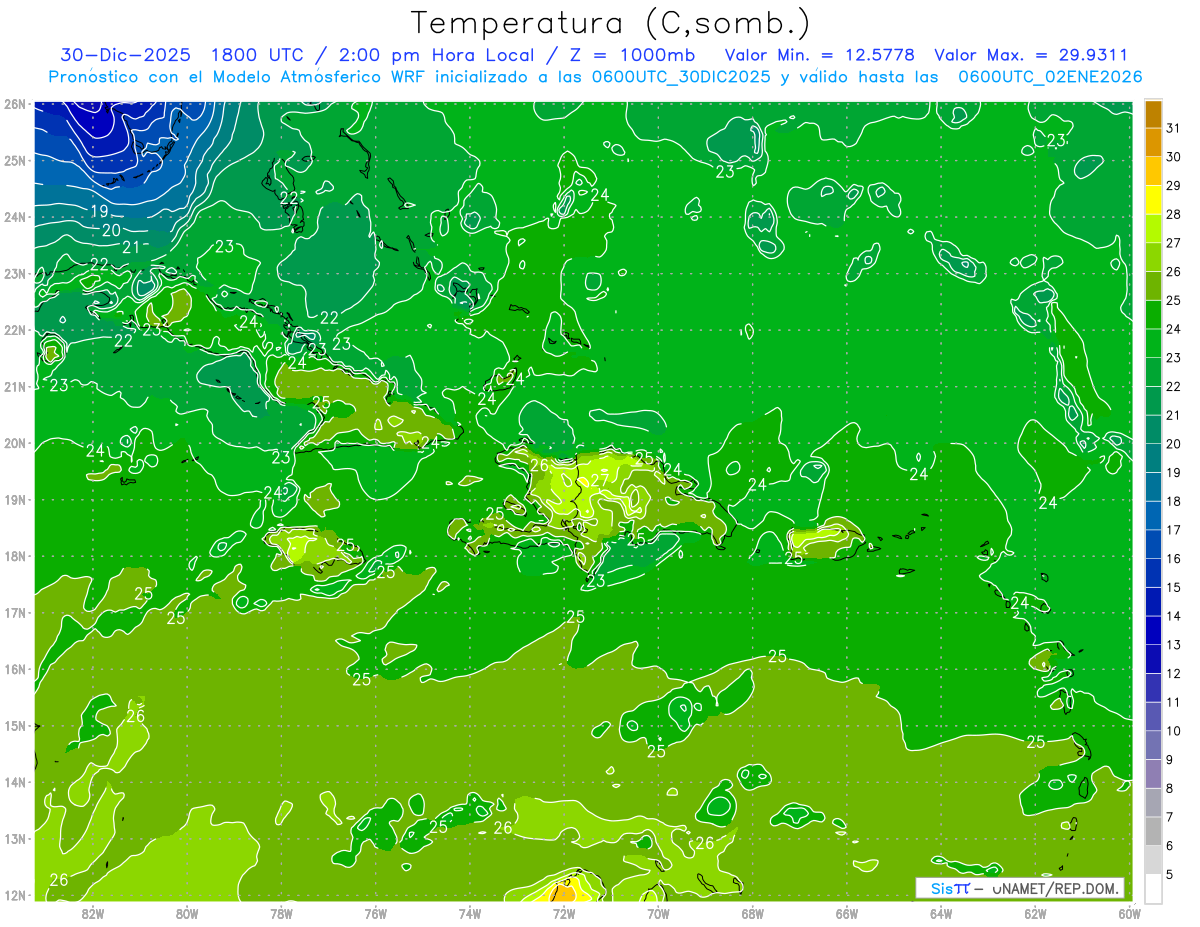Click the 'Valor Min. = 12.5778' value

(x=820, y=55)
